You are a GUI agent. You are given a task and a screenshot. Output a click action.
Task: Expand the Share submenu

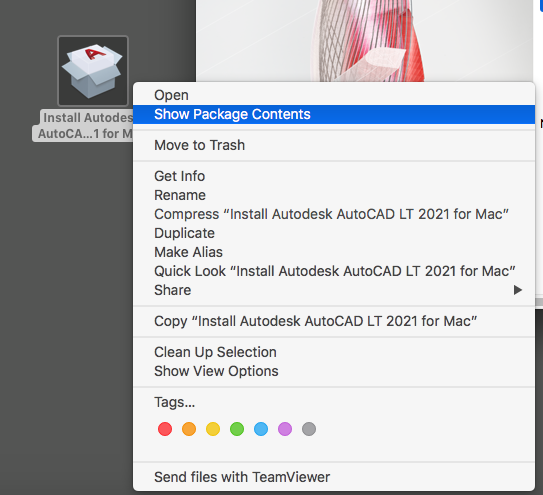click(x=334, y=290)
